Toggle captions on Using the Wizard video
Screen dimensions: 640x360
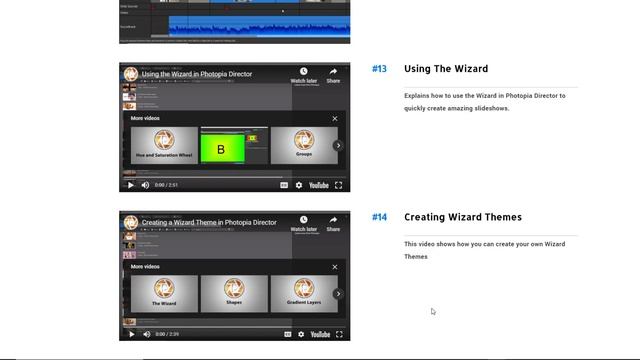coord(284,185)
